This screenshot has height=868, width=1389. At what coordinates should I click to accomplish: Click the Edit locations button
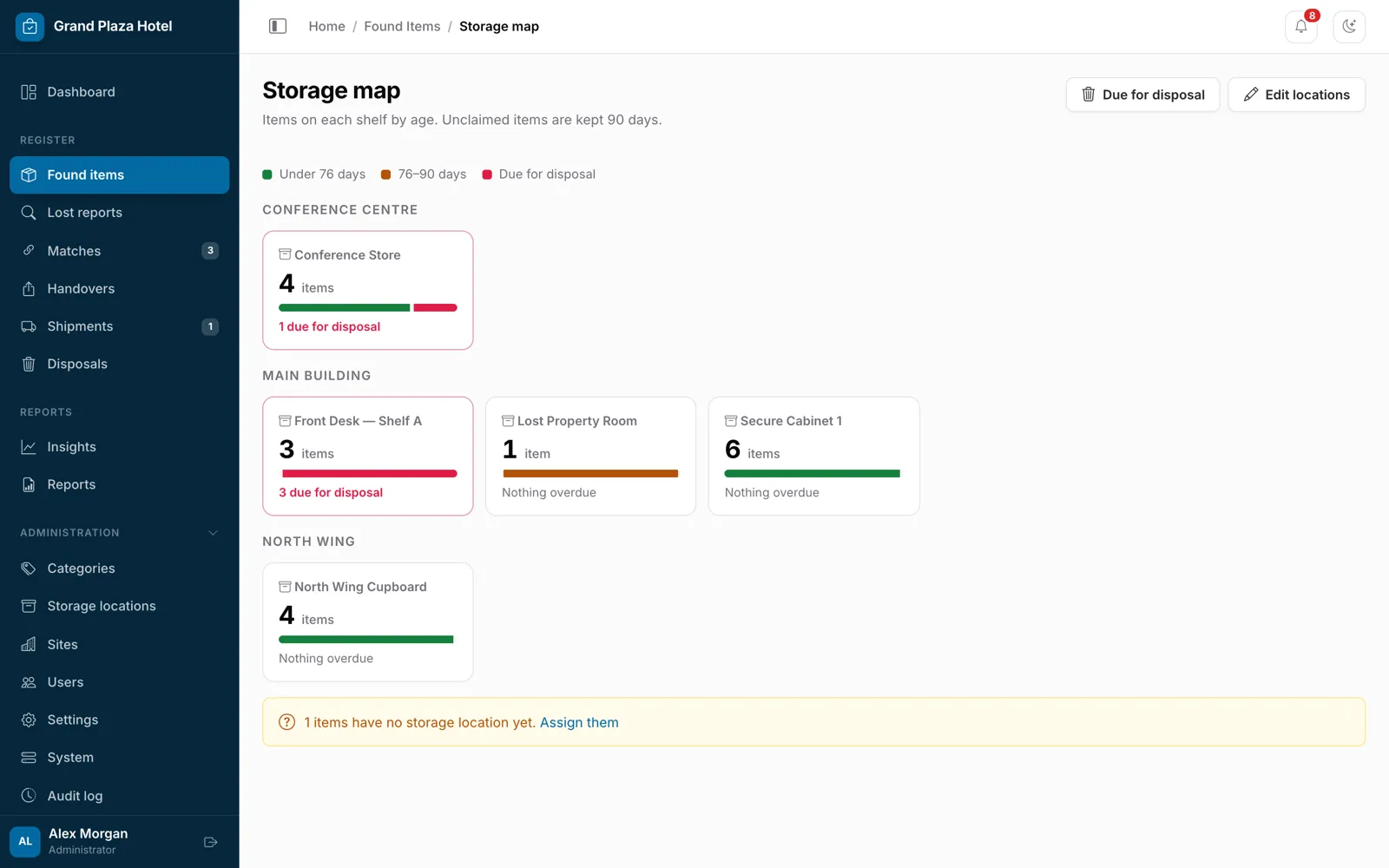click(1296, 95)
